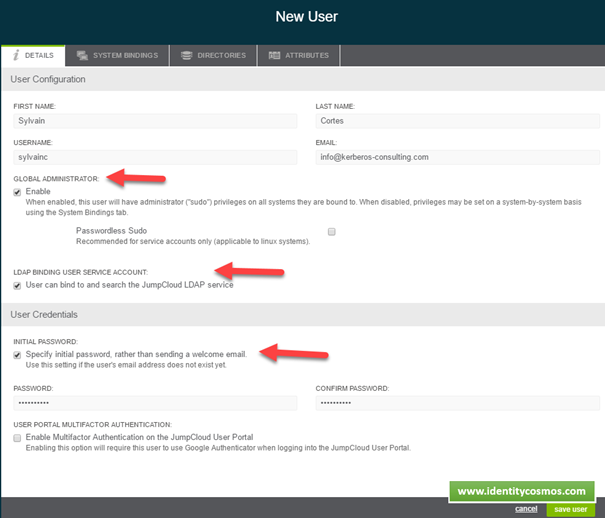
Task: Click the Last Name field containing Cortes
Action: (x=458, y=121)
